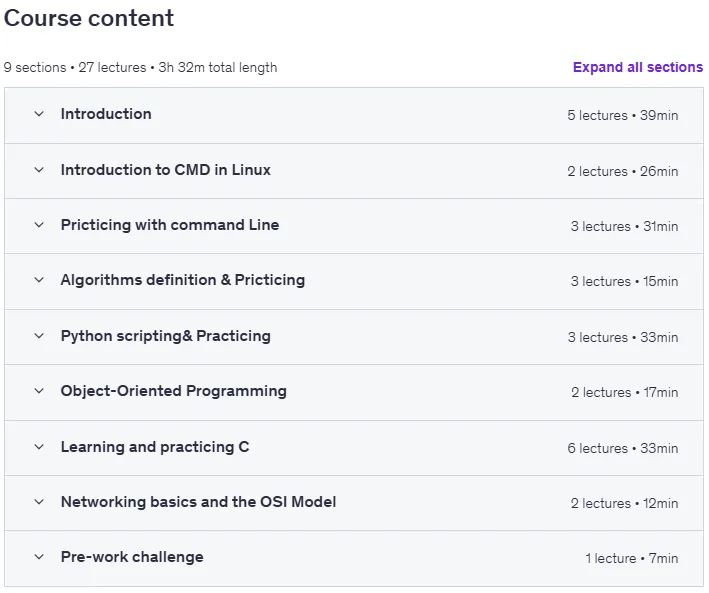Open Introduction to CMD in Linux title
709x593 pixels.
pyautogui.click(x=165, y=170)
